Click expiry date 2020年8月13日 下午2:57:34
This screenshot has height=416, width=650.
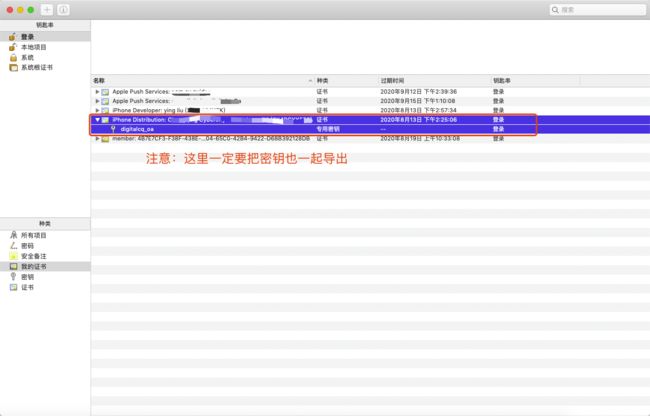[x=418, y=110]
